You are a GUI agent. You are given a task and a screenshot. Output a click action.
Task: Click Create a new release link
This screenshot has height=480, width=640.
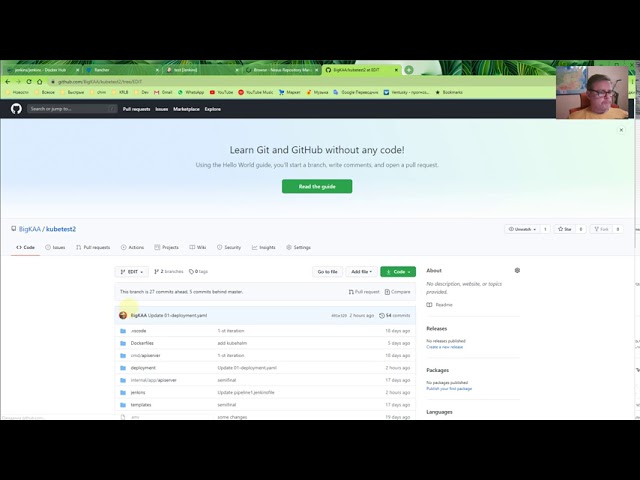[444, 347]
